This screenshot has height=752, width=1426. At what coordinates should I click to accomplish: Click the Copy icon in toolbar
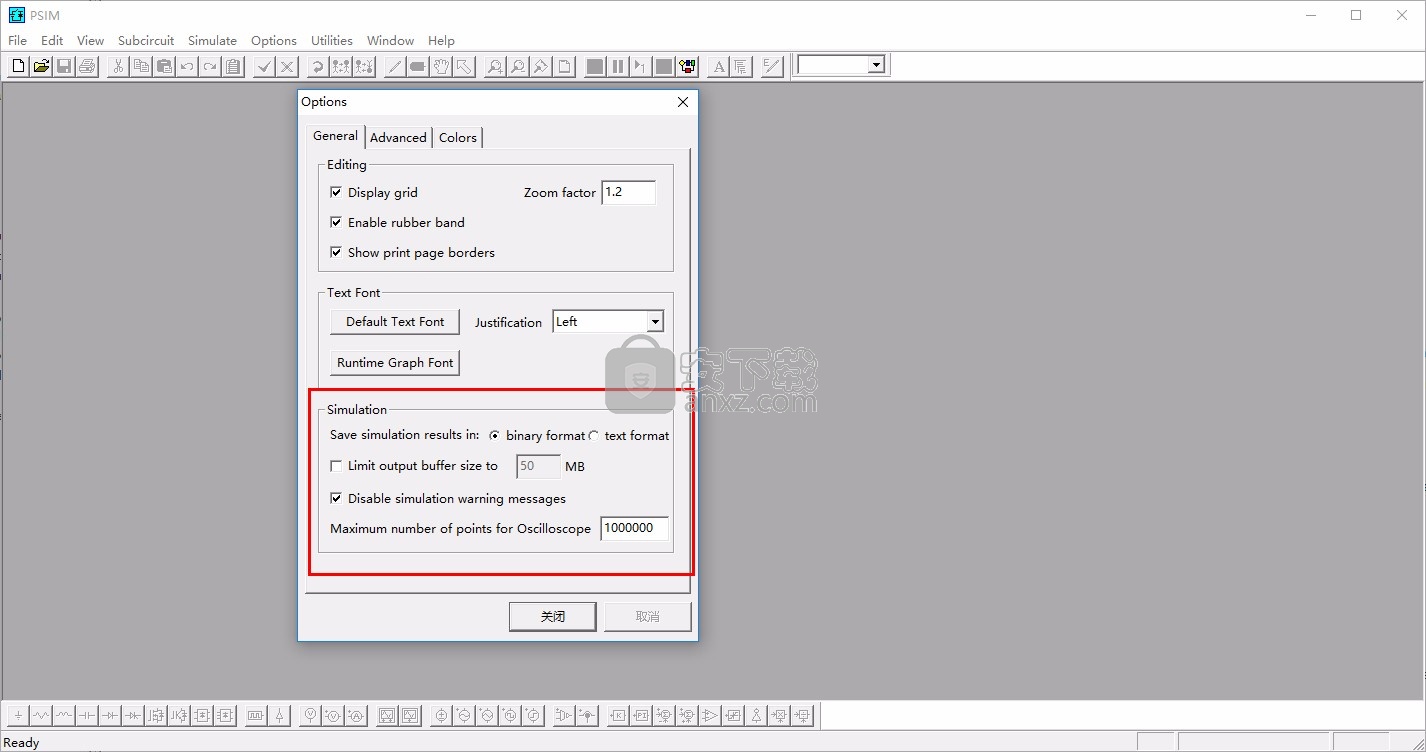click(x=141, y=66)
